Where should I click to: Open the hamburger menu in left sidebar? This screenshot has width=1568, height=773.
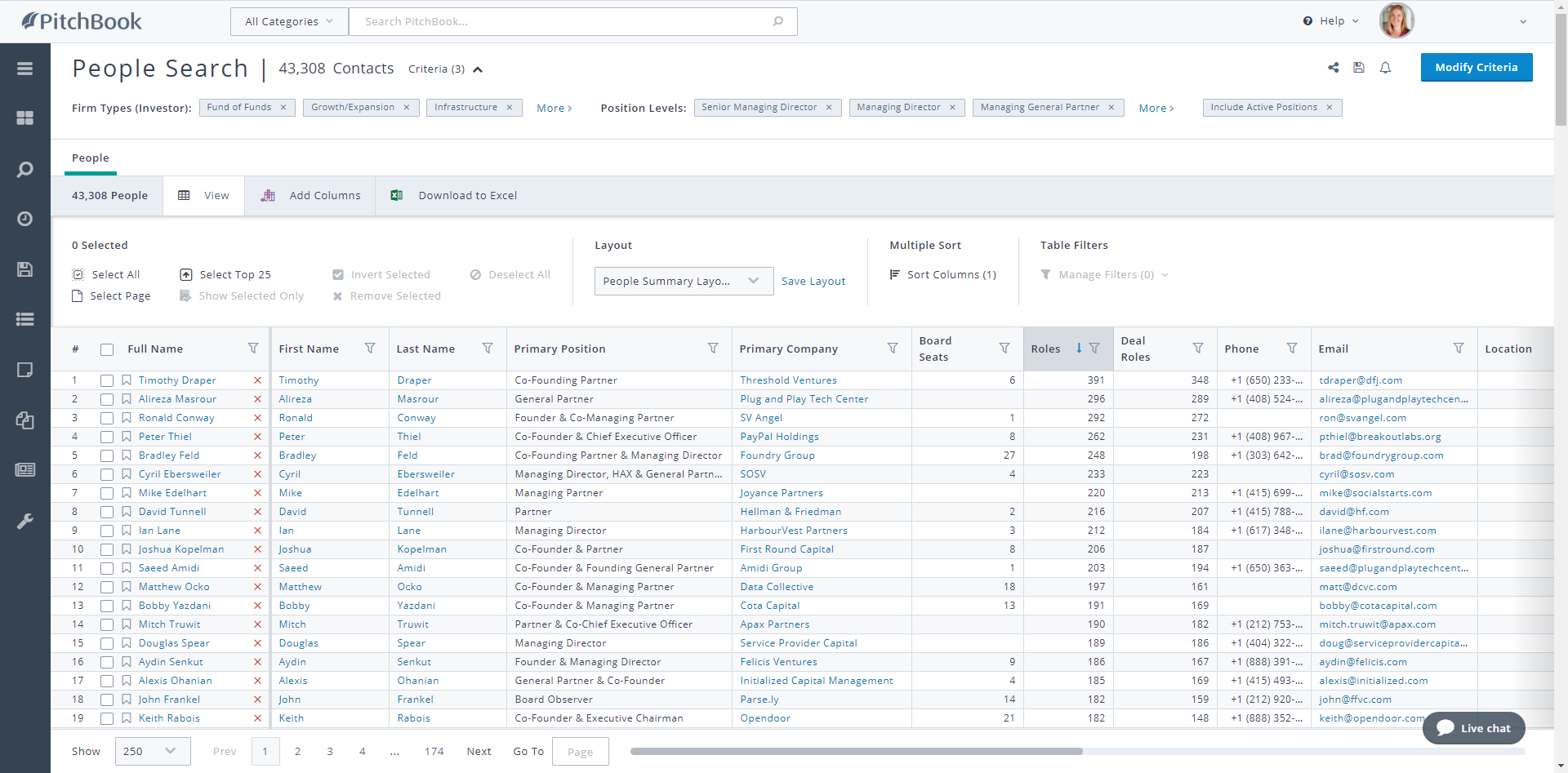[24, 69]
